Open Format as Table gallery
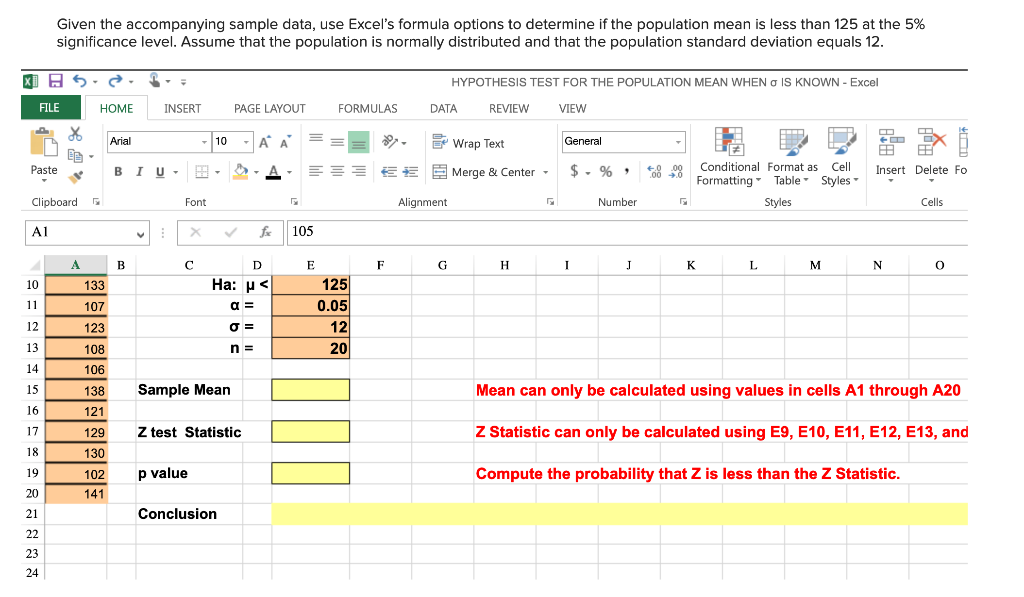1024x597 pixels. click(x=792, y=157)
